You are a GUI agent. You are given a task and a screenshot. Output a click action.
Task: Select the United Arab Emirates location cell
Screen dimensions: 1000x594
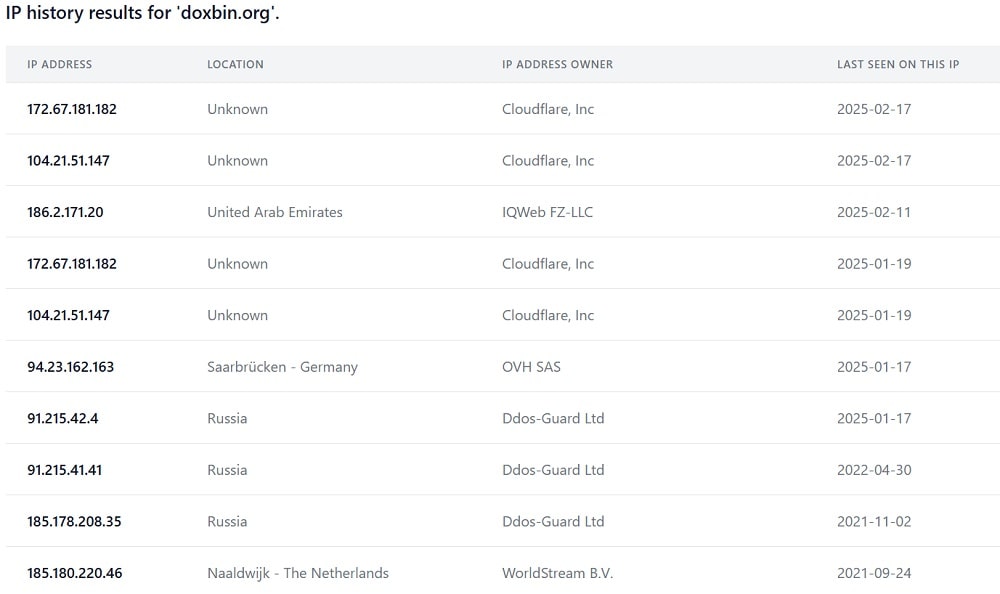[275, 212]
